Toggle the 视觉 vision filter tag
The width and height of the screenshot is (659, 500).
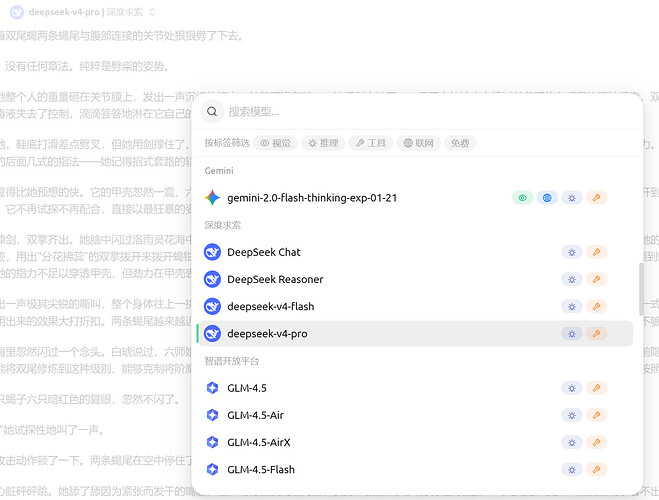click(x=276, y=143)
